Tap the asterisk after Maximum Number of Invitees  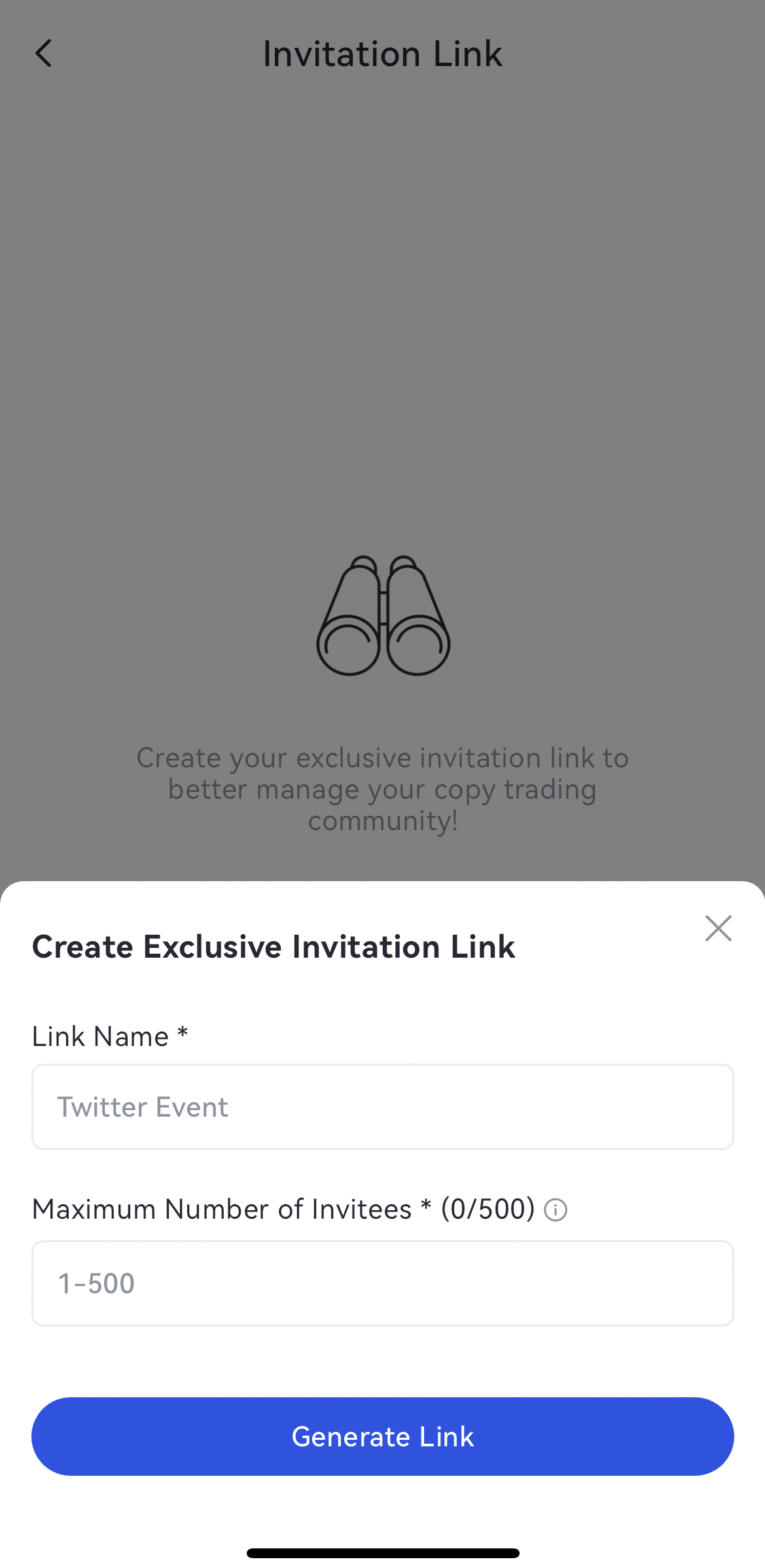426,1207
